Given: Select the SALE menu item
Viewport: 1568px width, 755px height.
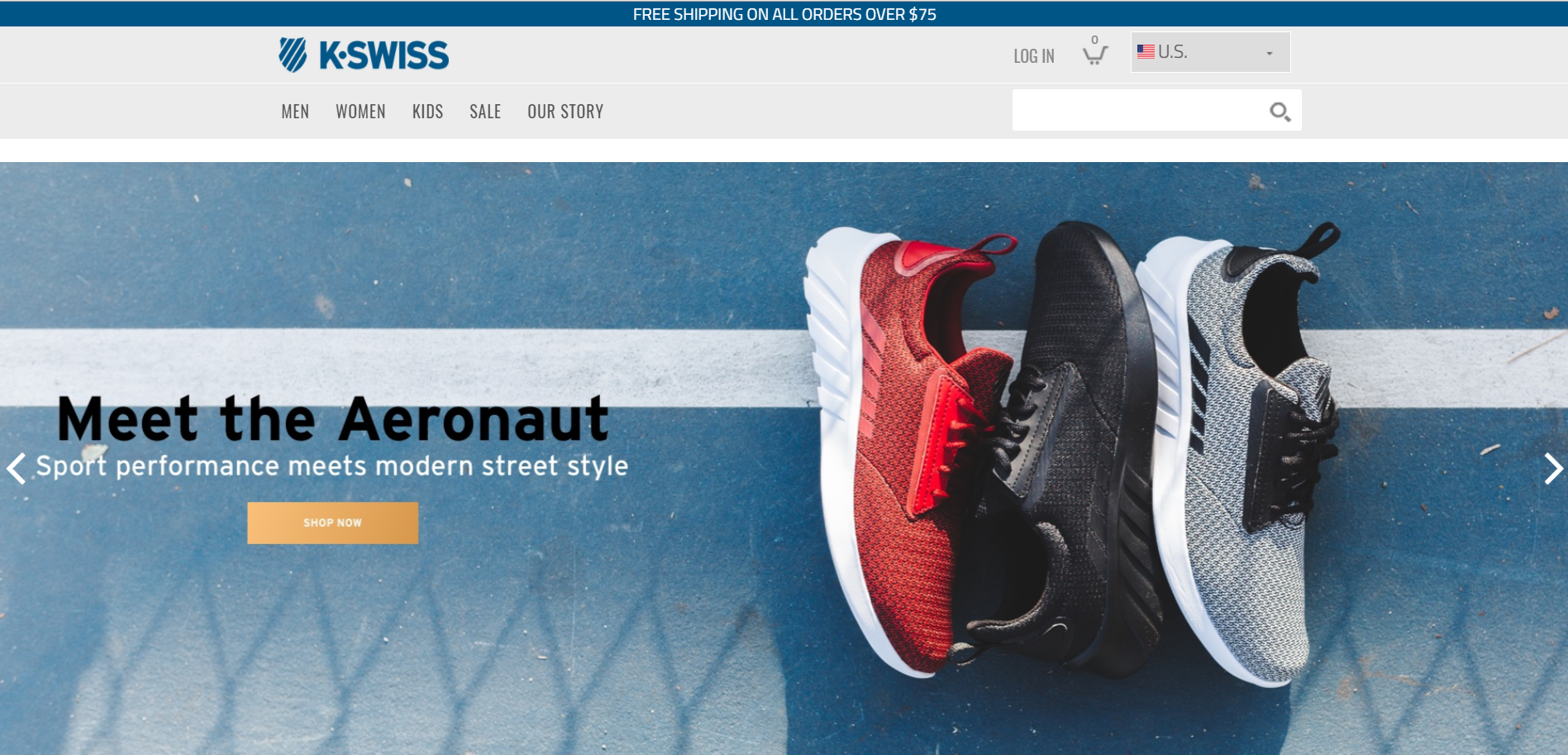Looking at the screenshot, I should click(x=485, y=112).
